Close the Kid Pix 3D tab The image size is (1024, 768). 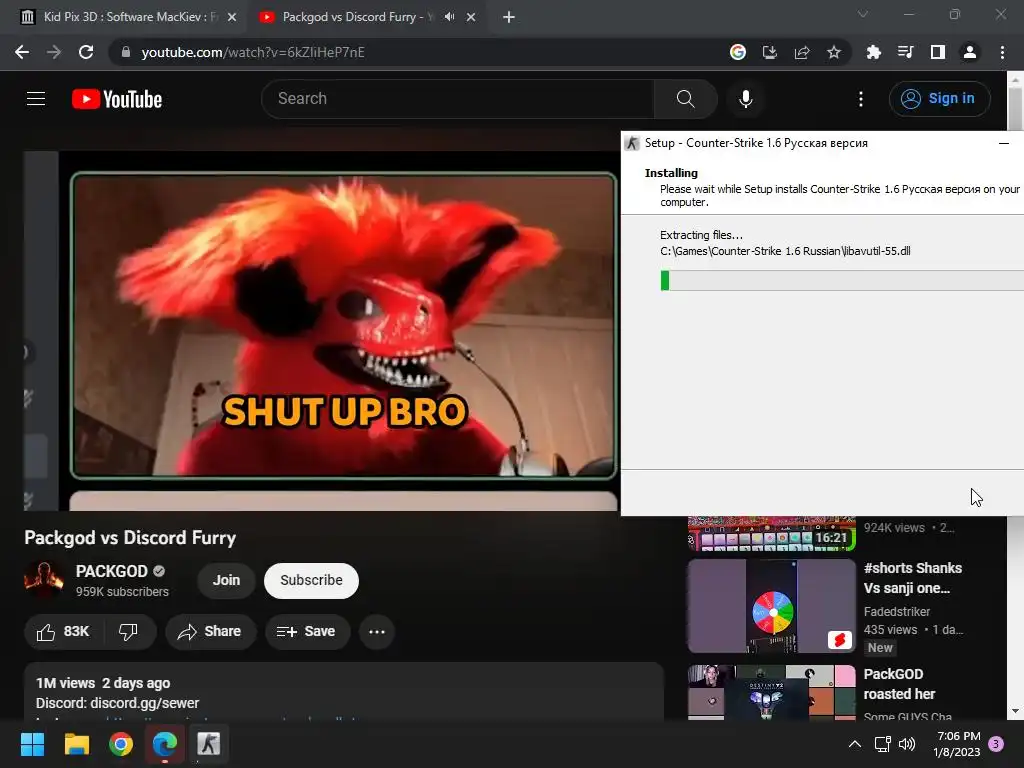[x=232, y=17]
